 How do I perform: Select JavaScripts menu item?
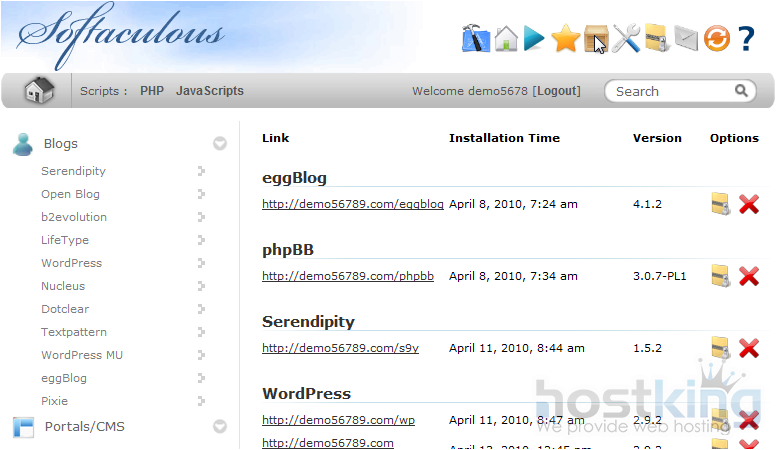pos(210,91)
